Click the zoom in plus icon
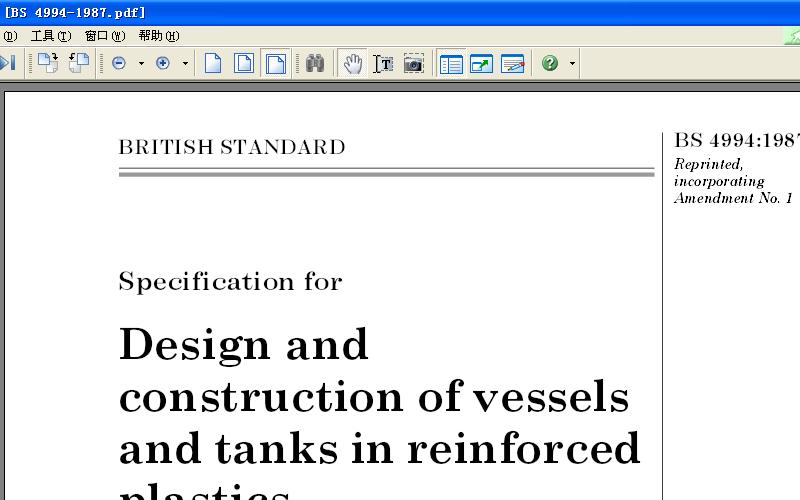Screen dimensions: 800x500 tap(163, 63)
